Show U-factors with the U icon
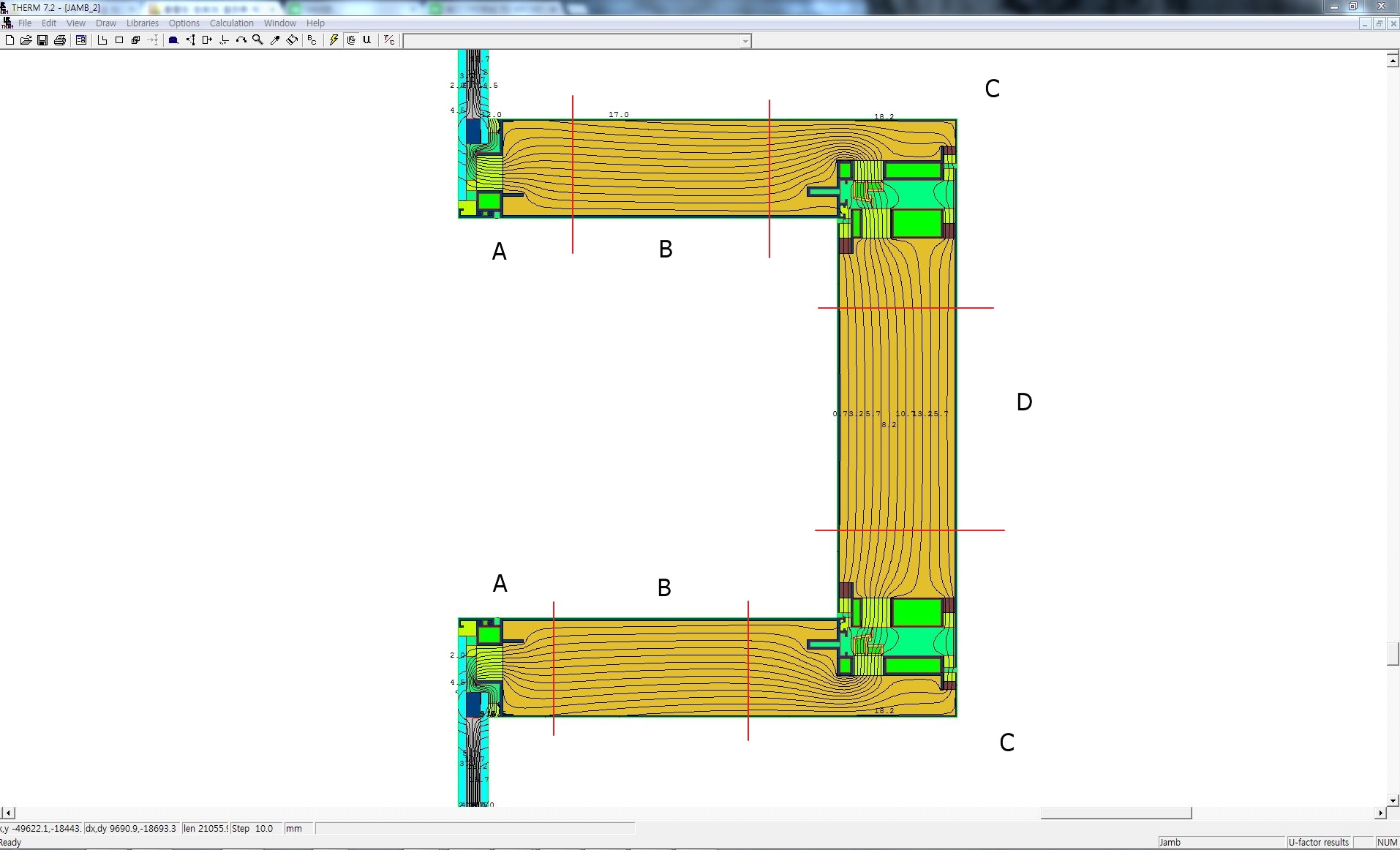This screenshot has width=1400, height=850. click(x=367, y=40)
